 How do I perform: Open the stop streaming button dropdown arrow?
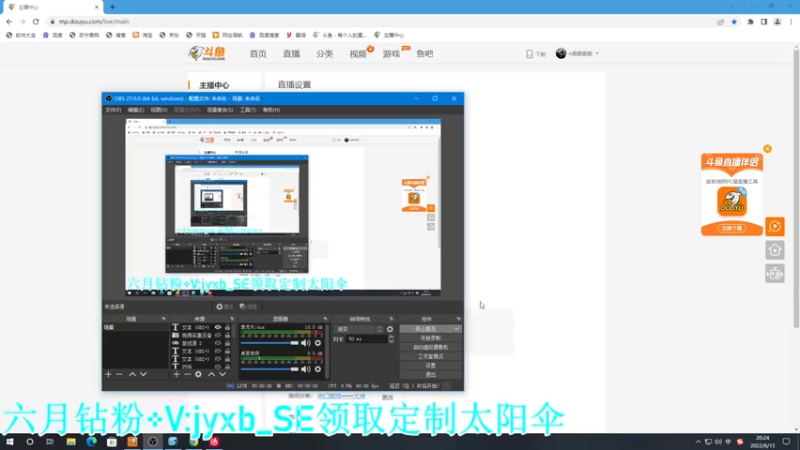tap(457, 329)
